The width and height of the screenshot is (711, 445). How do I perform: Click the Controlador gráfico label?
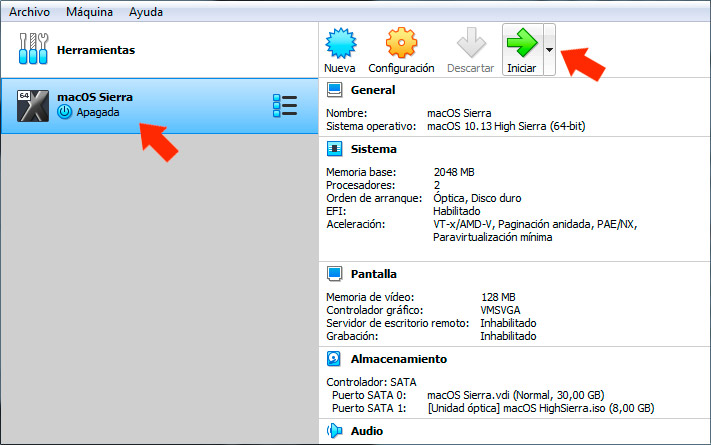[x=375, y=310]
